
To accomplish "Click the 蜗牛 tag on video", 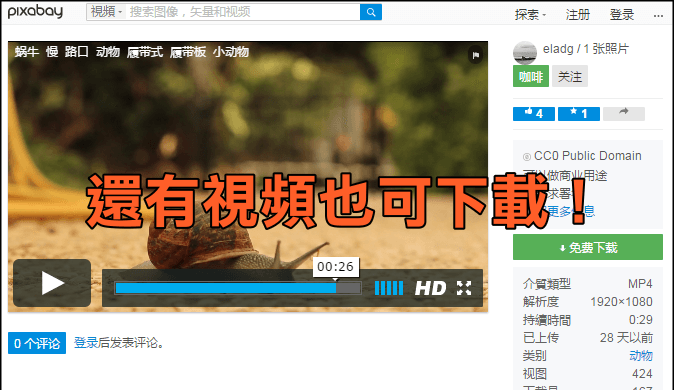I will click(27, 52).
